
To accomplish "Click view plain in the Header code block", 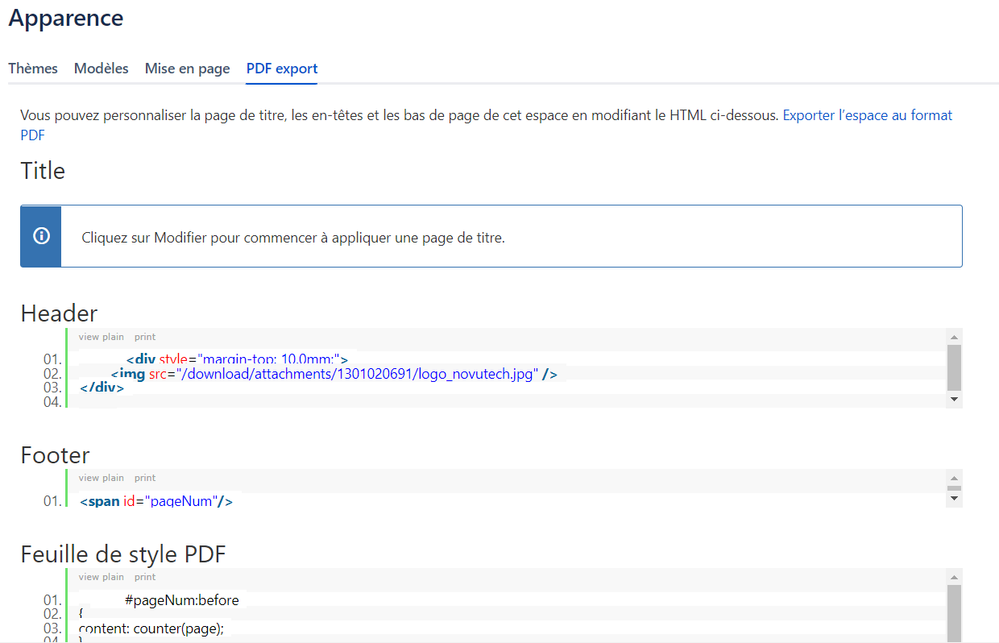I will pyautogui.click(x=101, y=336).
